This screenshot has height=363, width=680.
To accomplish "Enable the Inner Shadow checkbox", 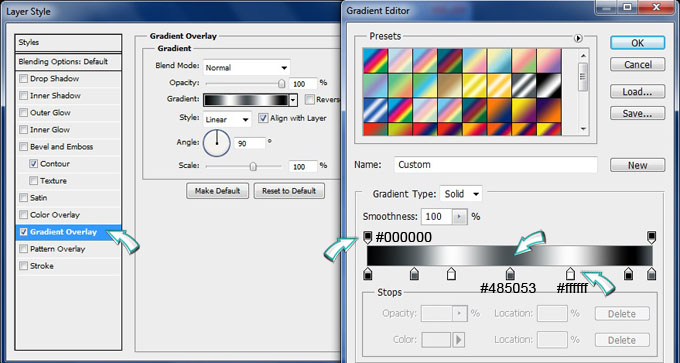I will click(x=23, y=96).
